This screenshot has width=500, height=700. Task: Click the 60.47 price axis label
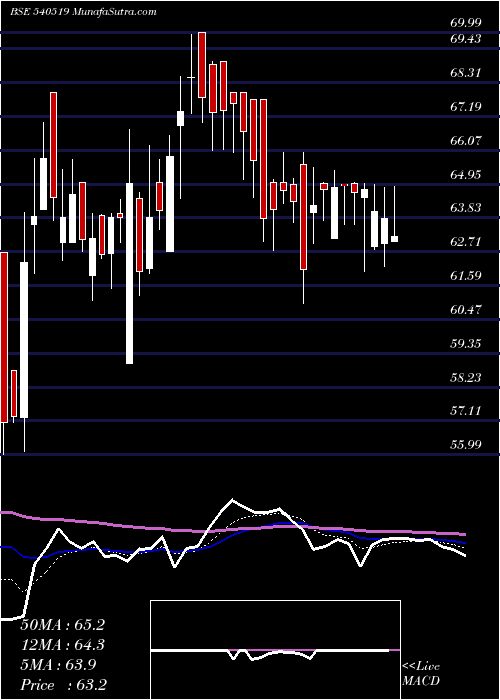pos(465,309)
